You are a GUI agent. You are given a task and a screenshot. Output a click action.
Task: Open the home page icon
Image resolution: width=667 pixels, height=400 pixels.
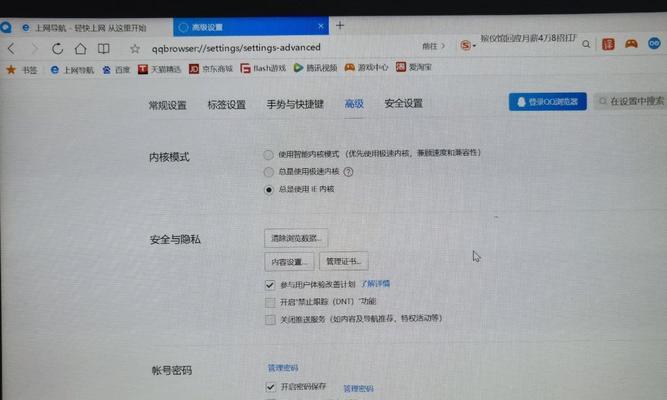point(80,49)
